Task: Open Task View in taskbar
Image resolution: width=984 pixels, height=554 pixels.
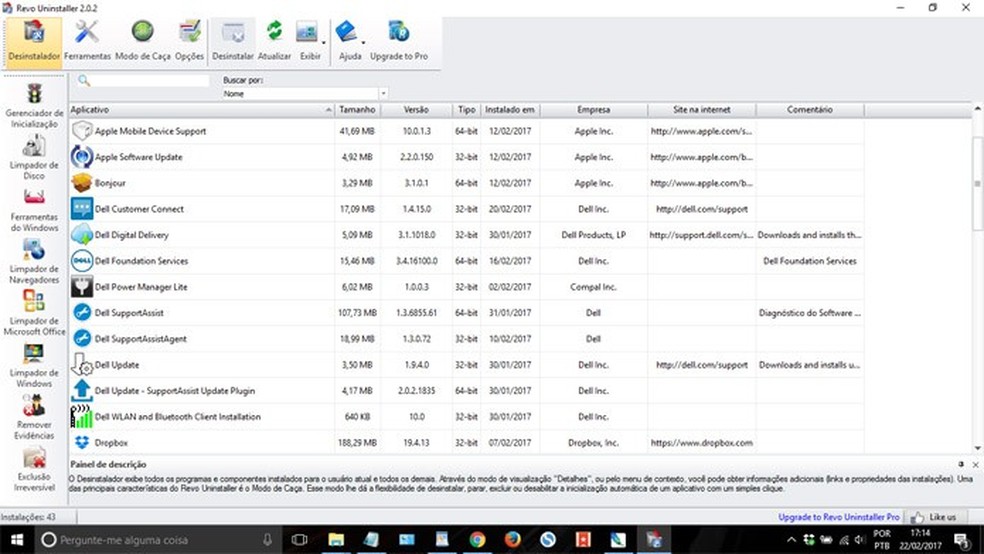Action: tap(299, 540)
